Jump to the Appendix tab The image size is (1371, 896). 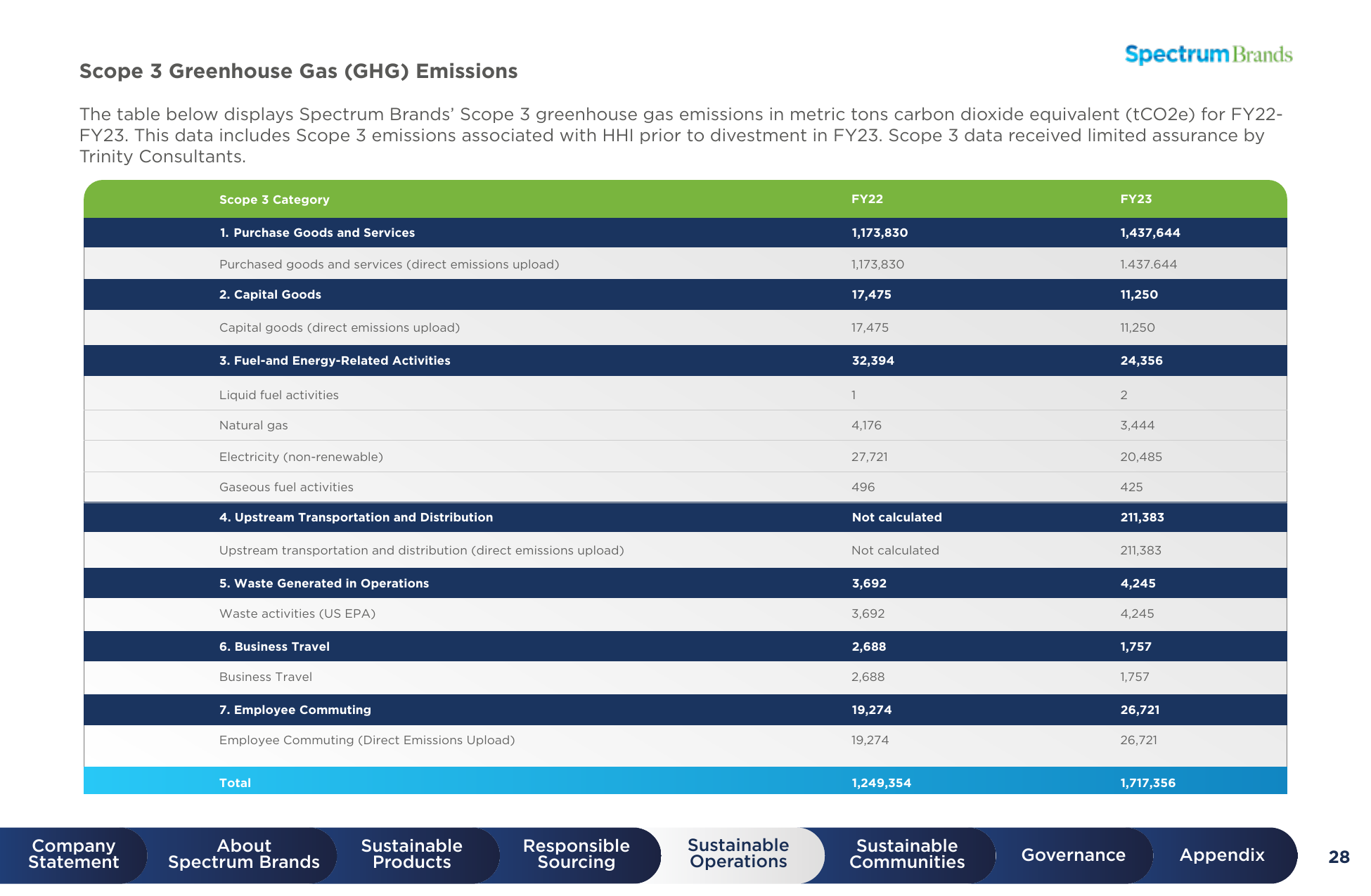[1222, 855]
